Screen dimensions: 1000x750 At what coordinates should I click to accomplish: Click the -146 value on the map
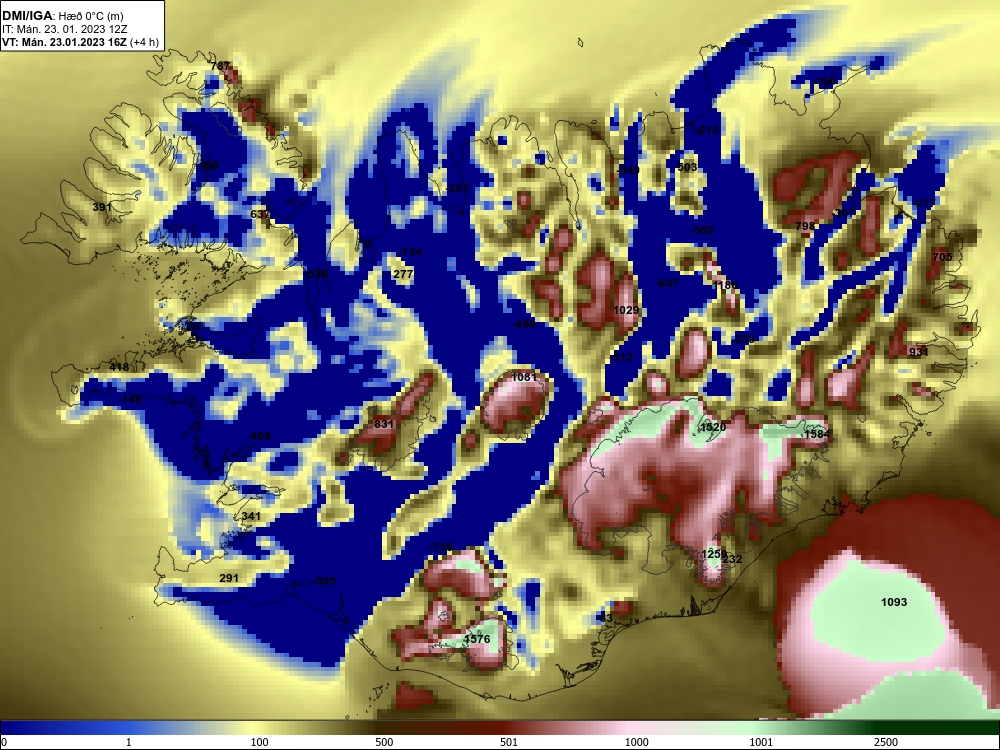coord(130,399)
